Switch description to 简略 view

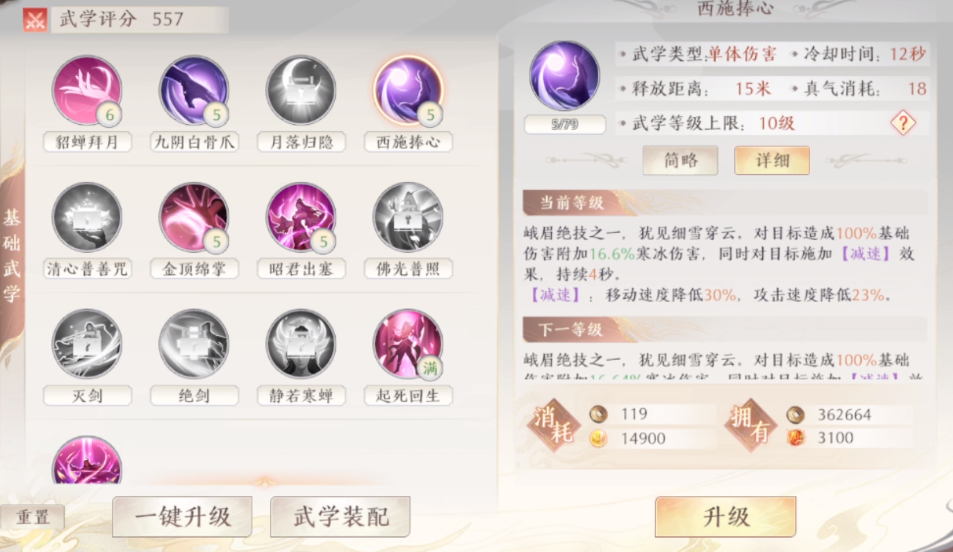(680, 160)
